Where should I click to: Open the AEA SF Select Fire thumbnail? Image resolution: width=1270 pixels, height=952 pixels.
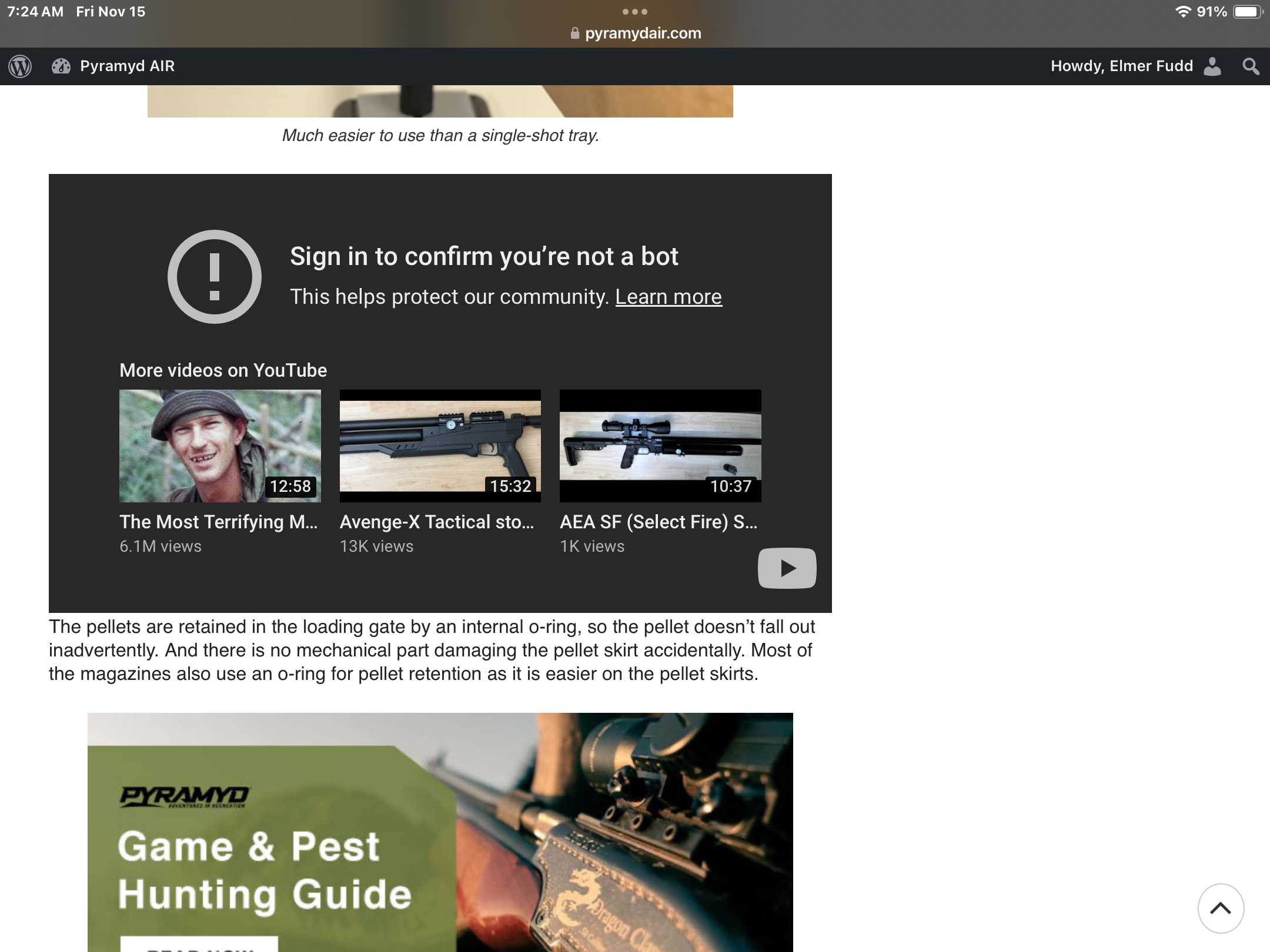[x=660, y=446]
